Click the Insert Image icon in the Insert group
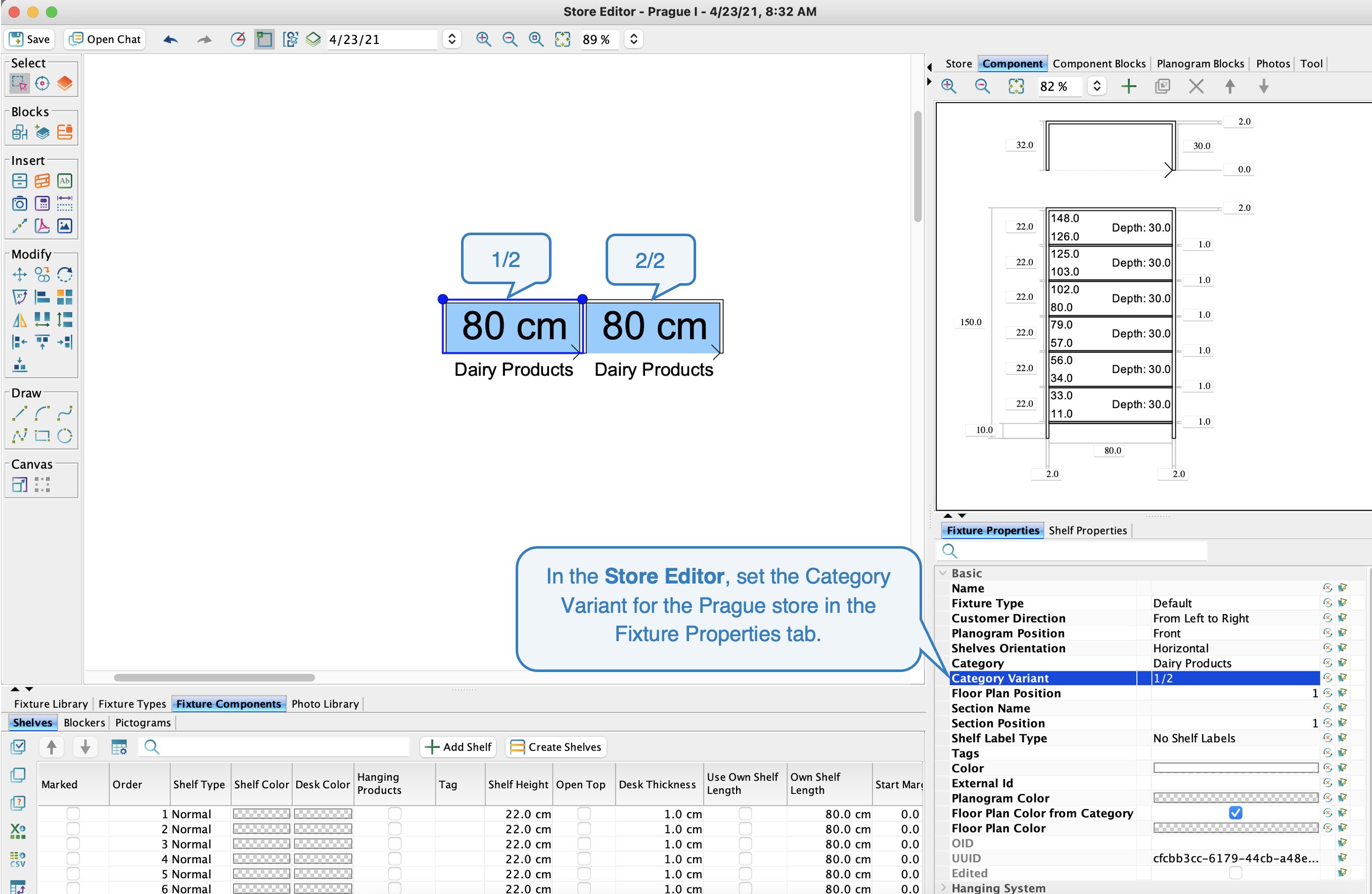 click(65, 226)
